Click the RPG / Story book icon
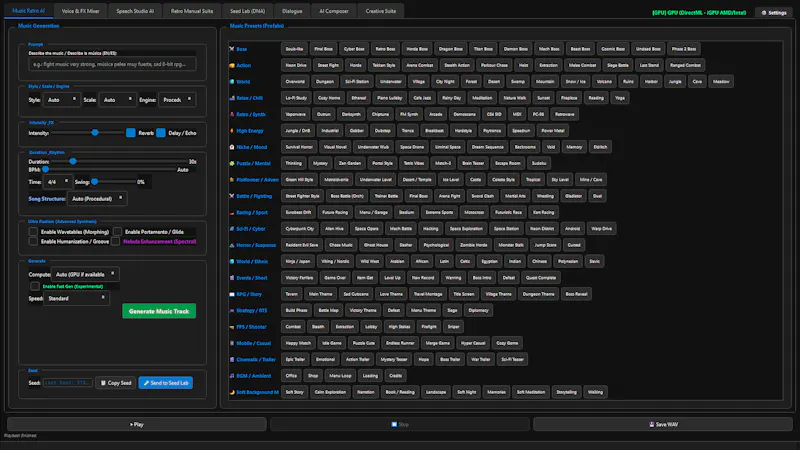800x450 pixels. tap(232, 294)
